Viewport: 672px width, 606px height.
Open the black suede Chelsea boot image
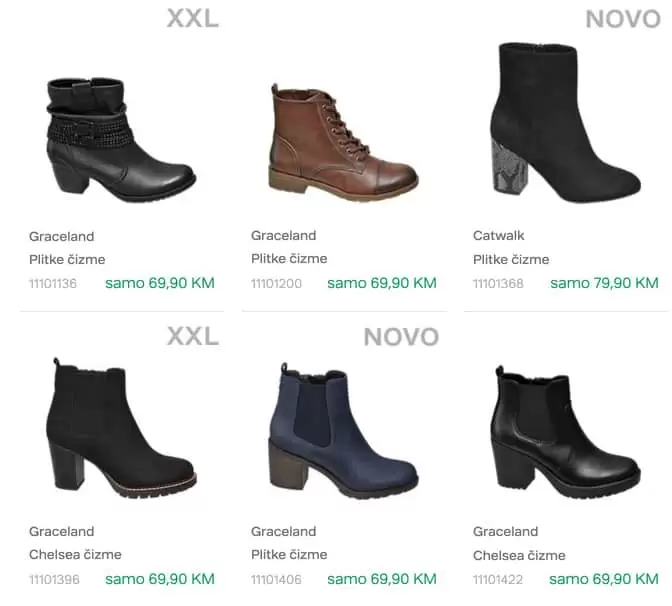tap(121, 428)
